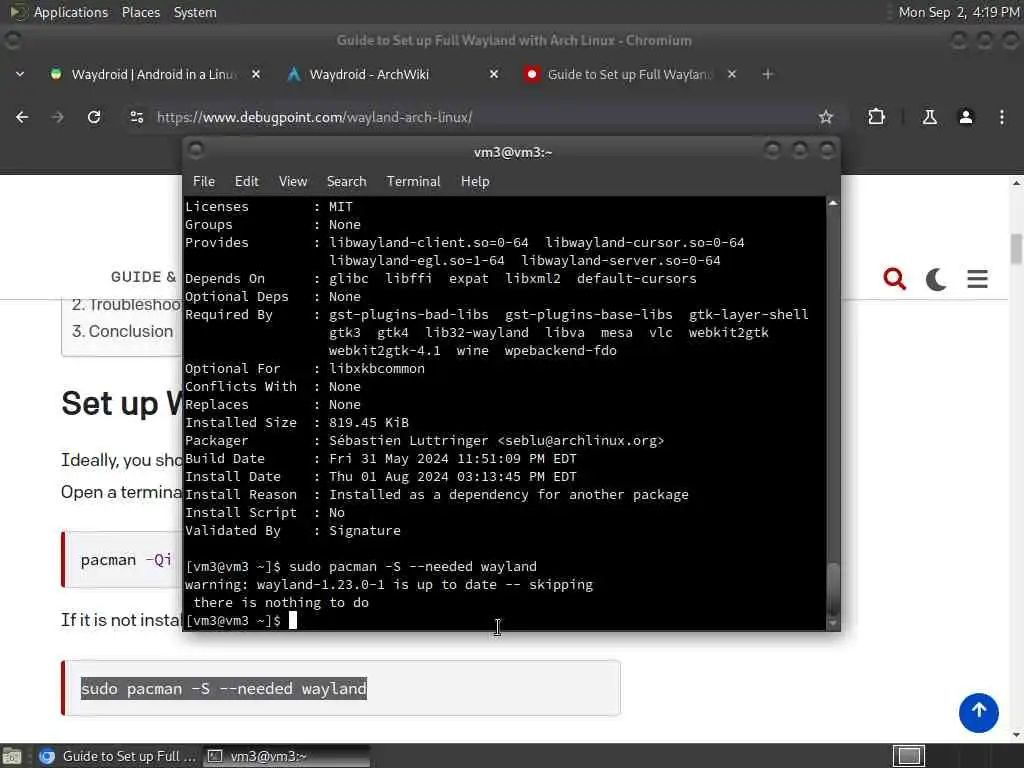Viewport: 1024px width, 768px height.
Task: Open terminal File menu
Action: pyautogui.click(x=204, y=182)
